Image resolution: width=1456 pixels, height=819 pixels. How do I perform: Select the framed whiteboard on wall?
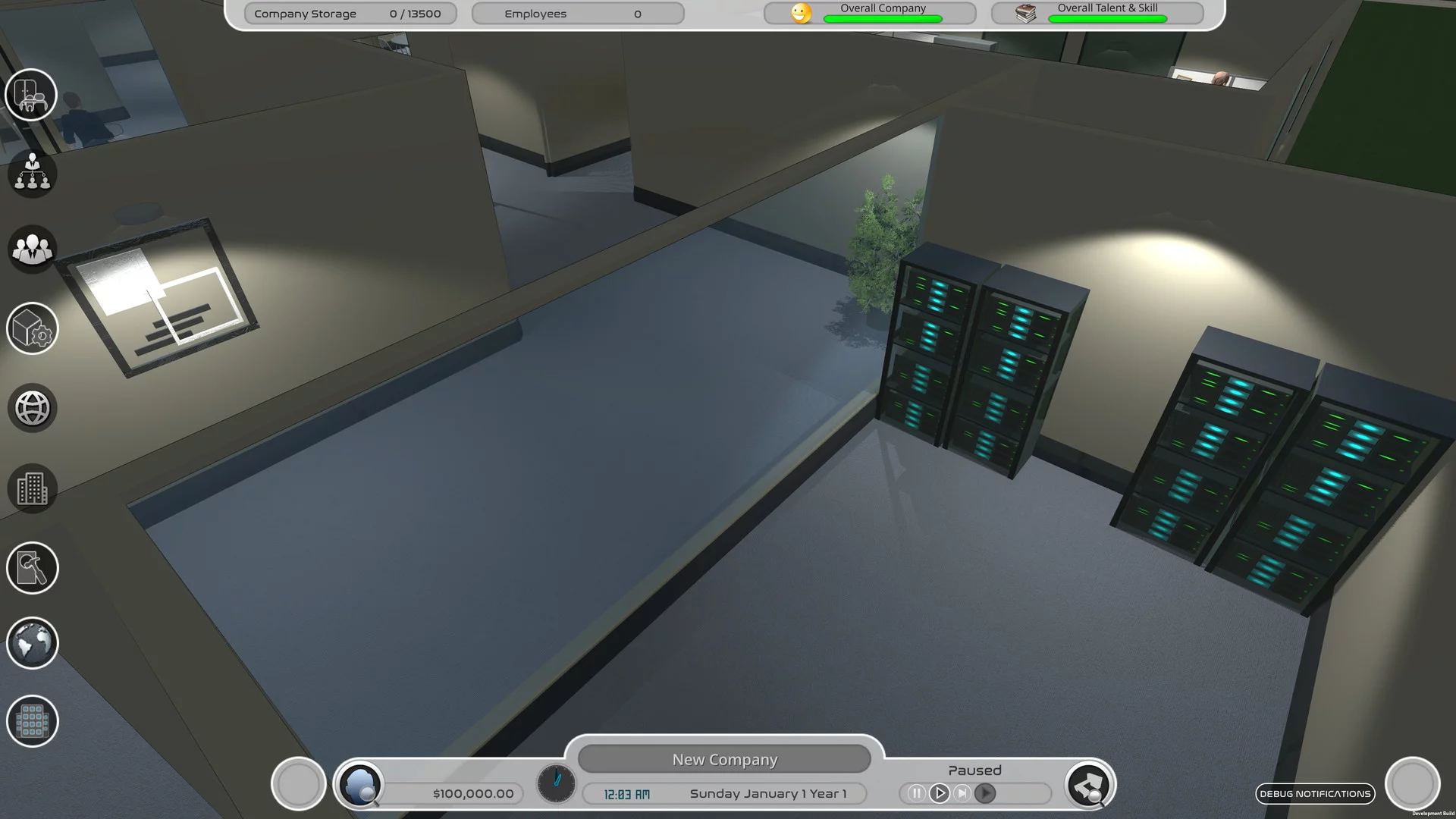point(155,297)
